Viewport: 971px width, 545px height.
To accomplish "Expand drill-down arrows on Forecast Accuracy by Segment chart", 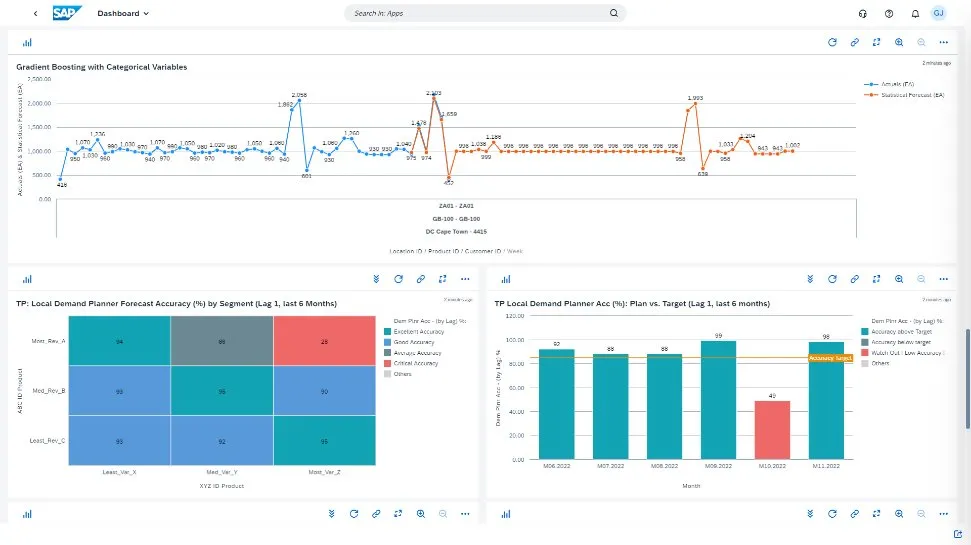I will point(376,279).
